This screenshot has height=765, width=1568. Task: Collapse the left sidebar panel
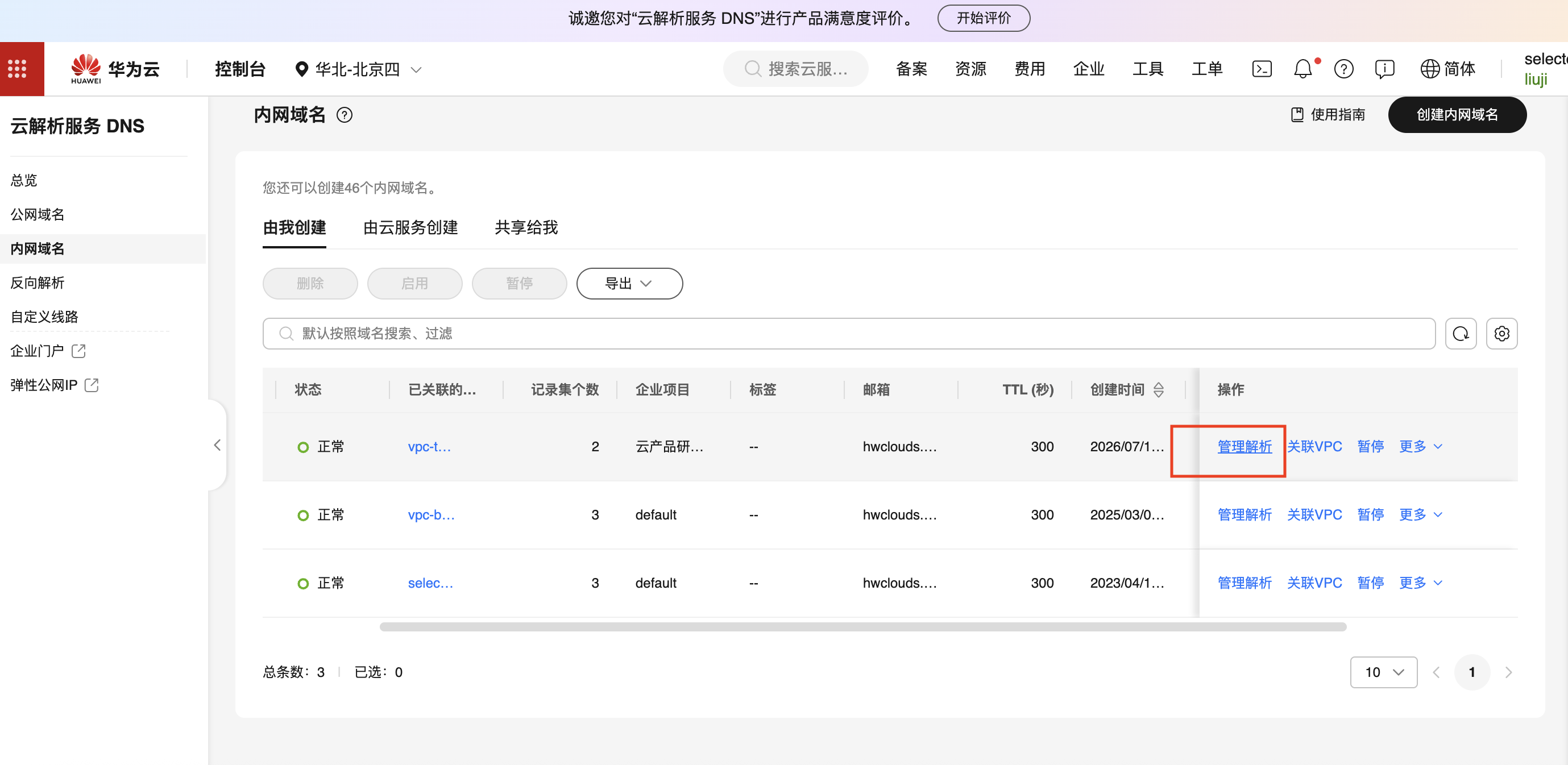point(217,445)
